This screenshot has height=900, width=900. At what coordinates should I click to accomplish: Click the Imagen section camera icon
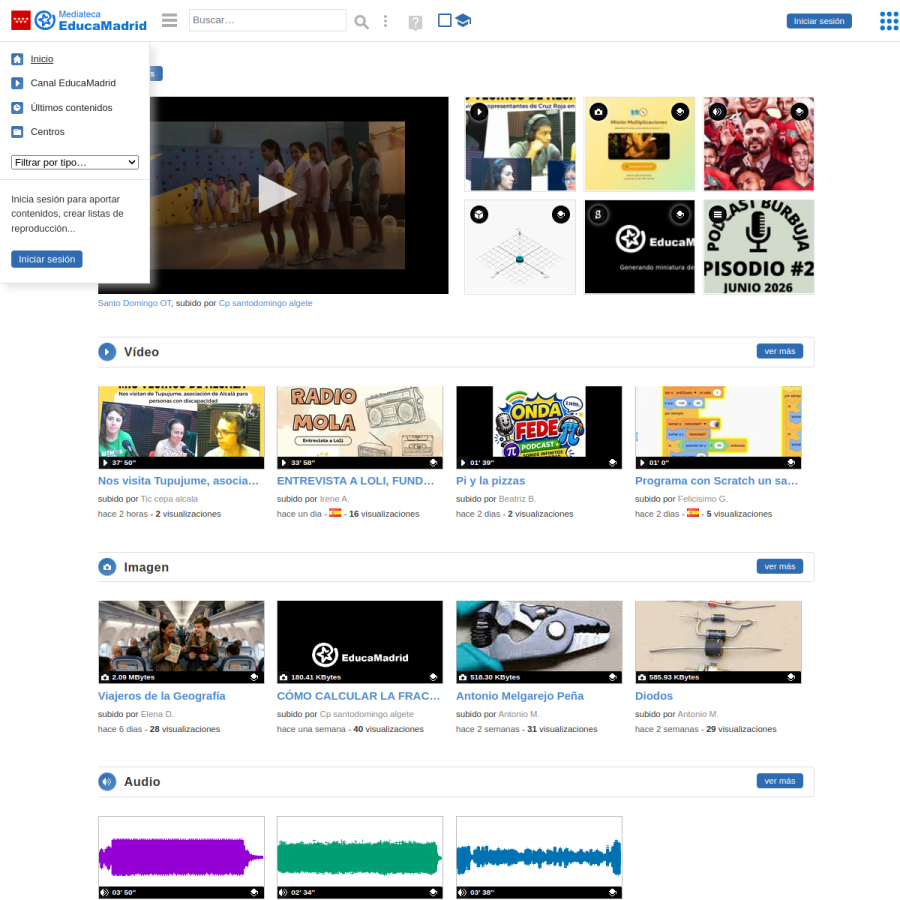point(107,567)
